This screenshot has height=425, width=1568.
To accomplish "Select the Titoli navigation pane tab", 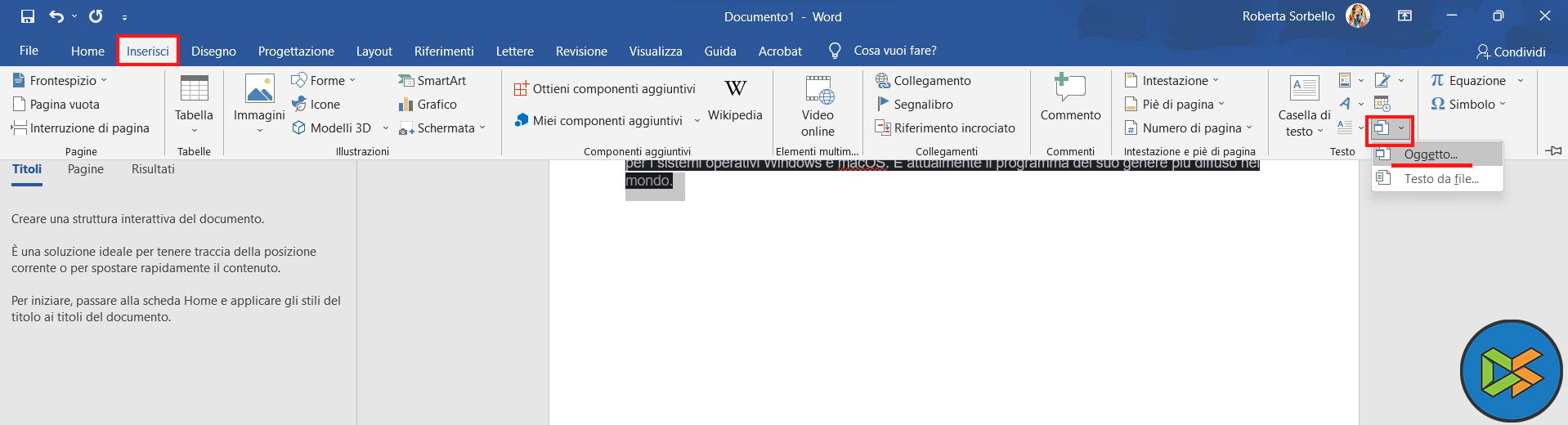I will coord(27,169).
